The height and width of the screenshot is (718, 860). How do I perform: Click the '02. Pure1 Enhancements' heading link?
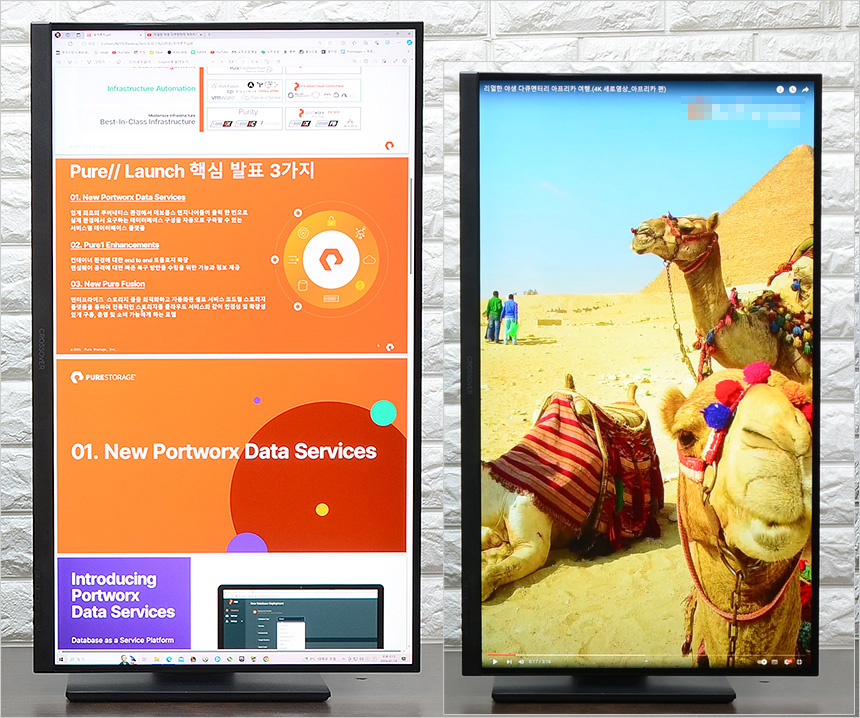point(114,245)
